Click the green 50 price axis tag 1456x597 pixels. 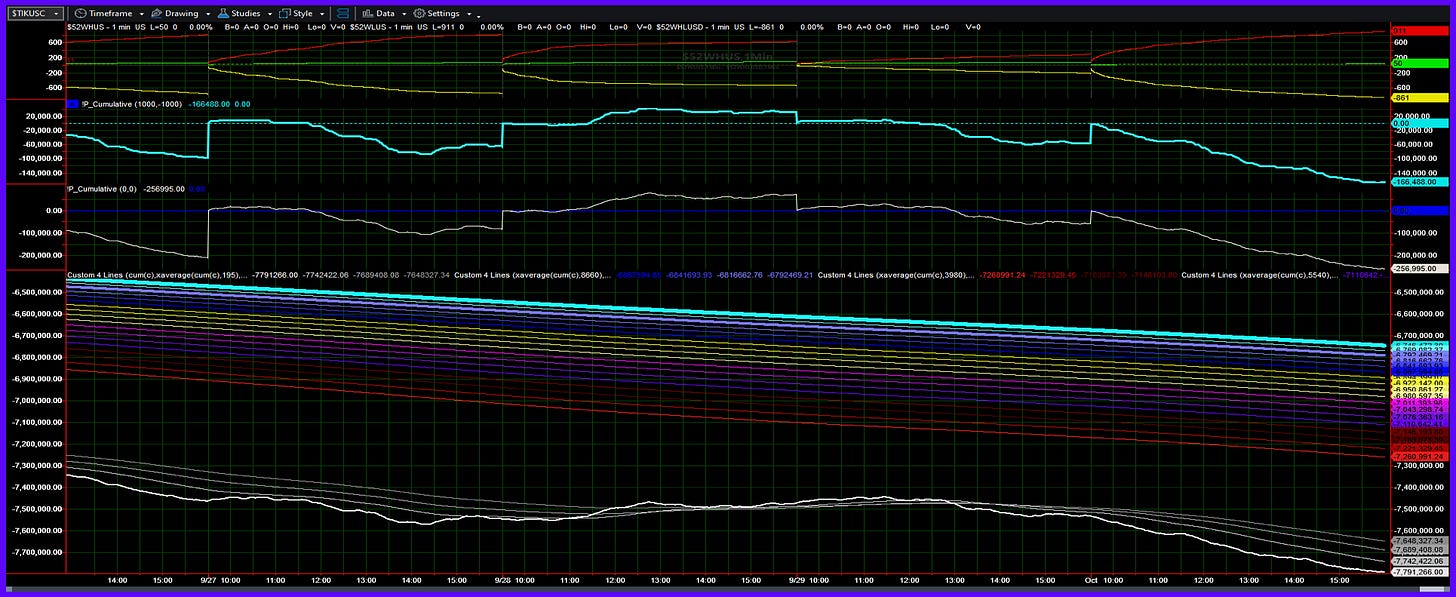pyautogui.click(x=1419, y=64)
